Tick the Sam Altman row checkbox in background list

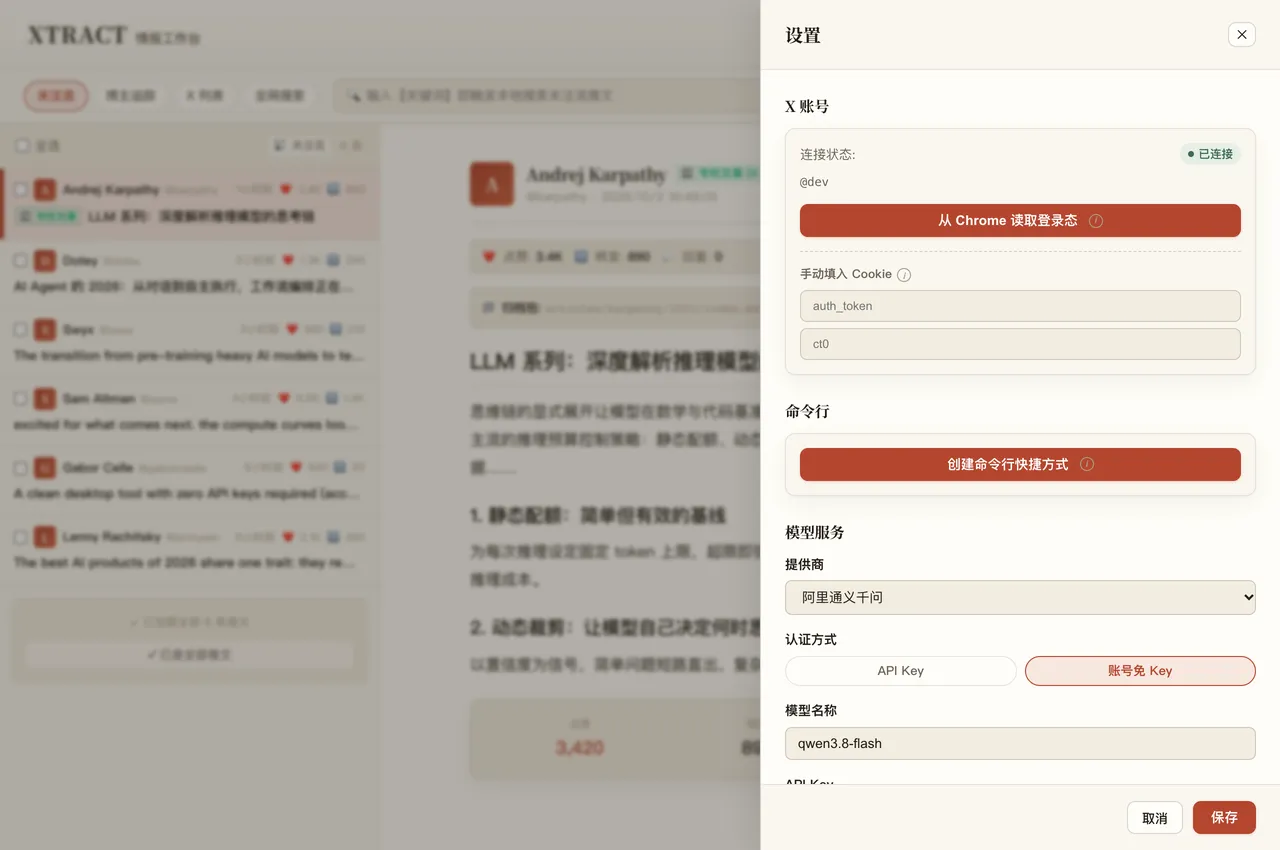click(x=21, y=398)
